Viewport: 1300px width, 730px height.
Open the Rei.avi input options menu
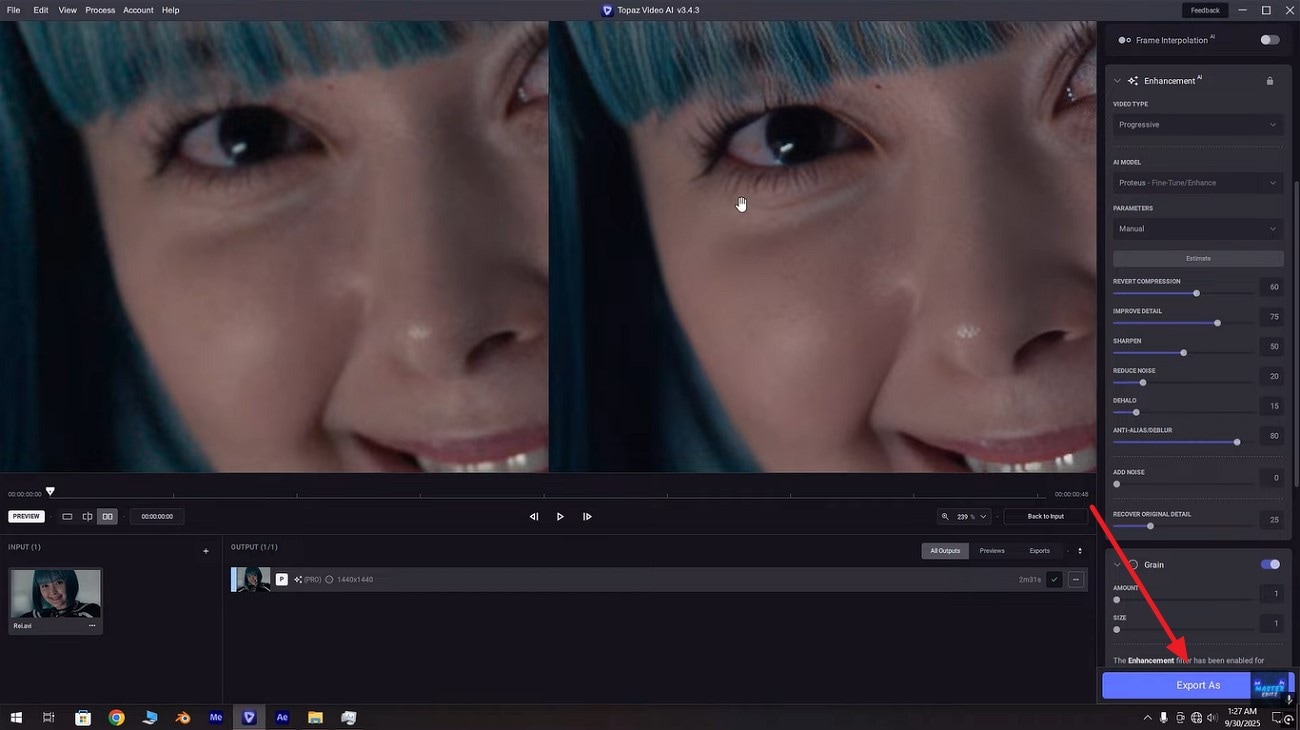pos(92,626)
